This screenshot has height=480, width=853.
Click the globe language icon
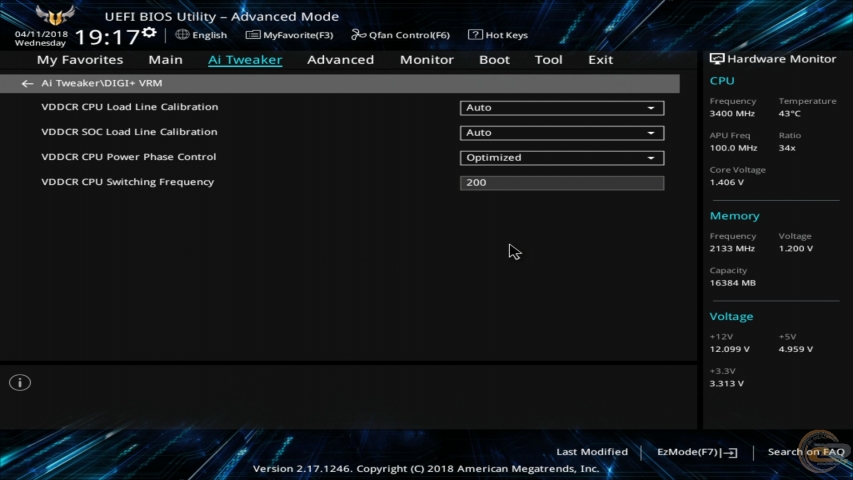point(182,35)
